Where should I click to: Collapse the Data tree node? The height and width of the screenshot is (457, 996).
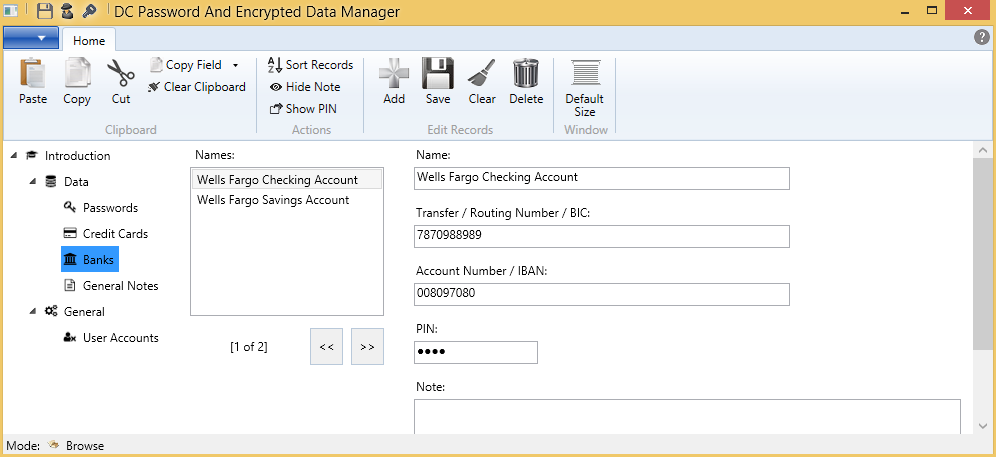coord(33,182)
